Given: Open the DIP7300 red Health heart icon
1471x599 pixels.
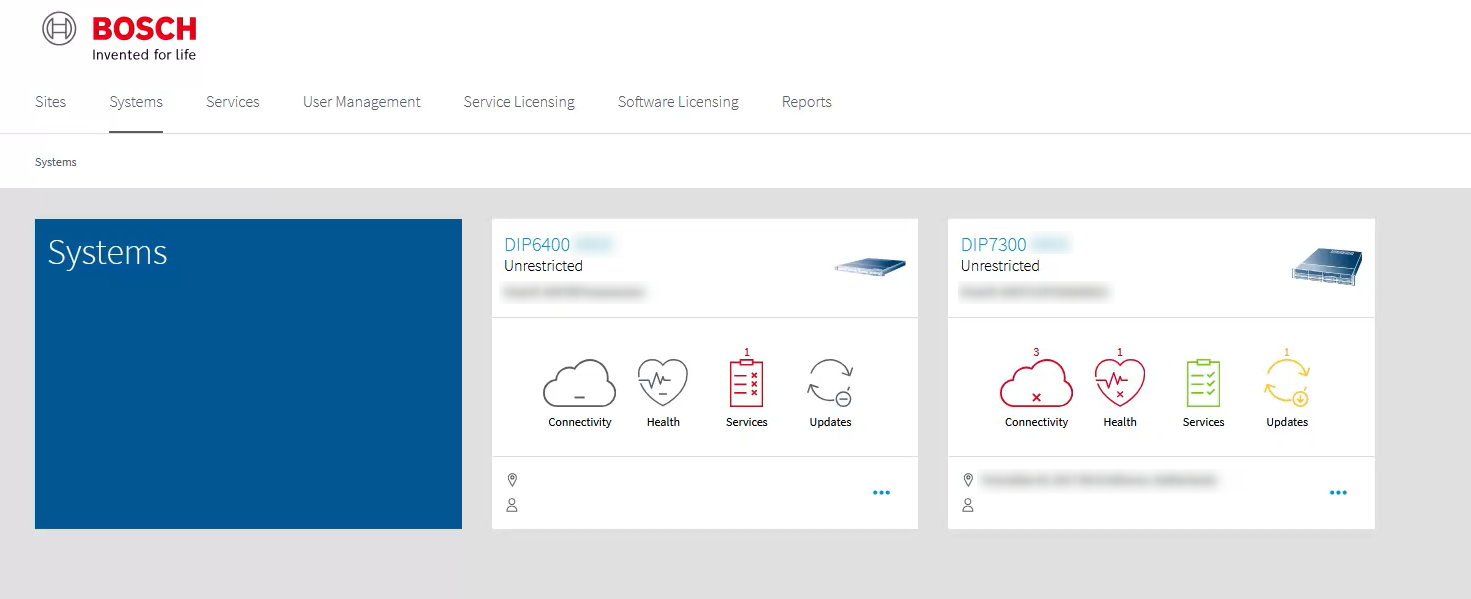Looking at the screenshot, I should coord(1120,383).
